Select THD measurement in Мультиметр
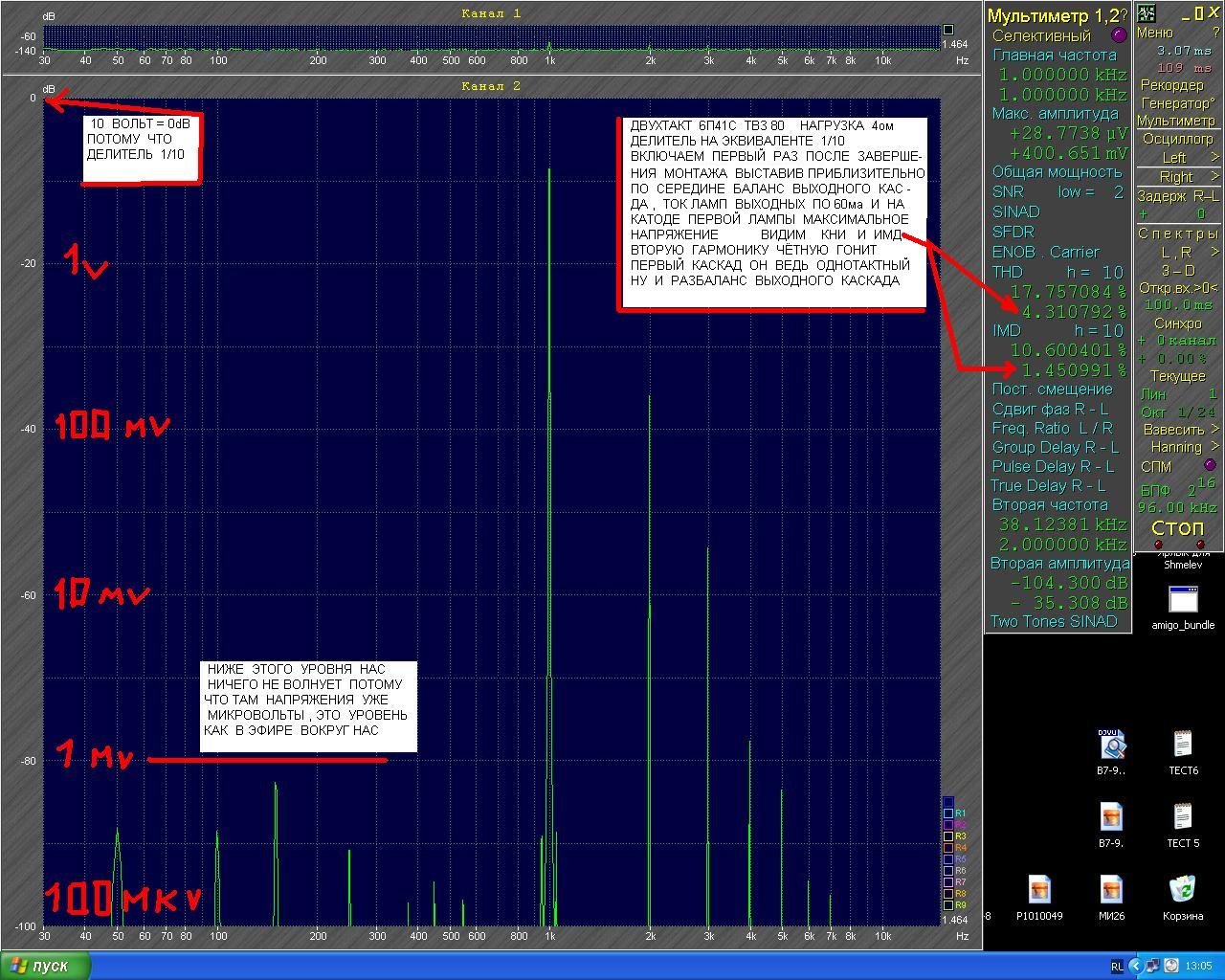 click(x=1008, y=272)
